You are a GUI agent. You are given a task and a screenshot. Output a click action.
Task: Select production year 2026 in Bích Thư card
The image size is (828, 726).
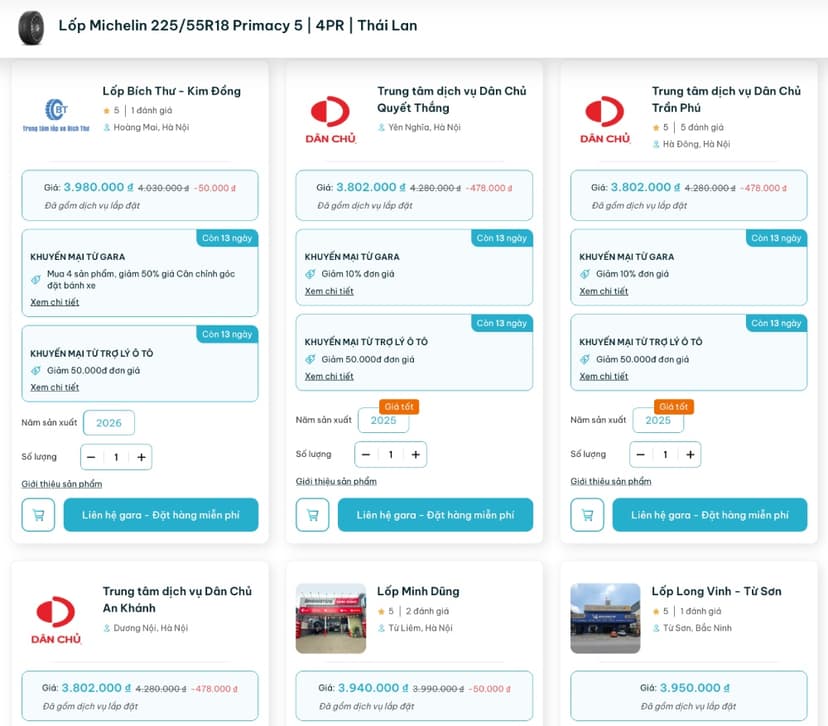109,423
